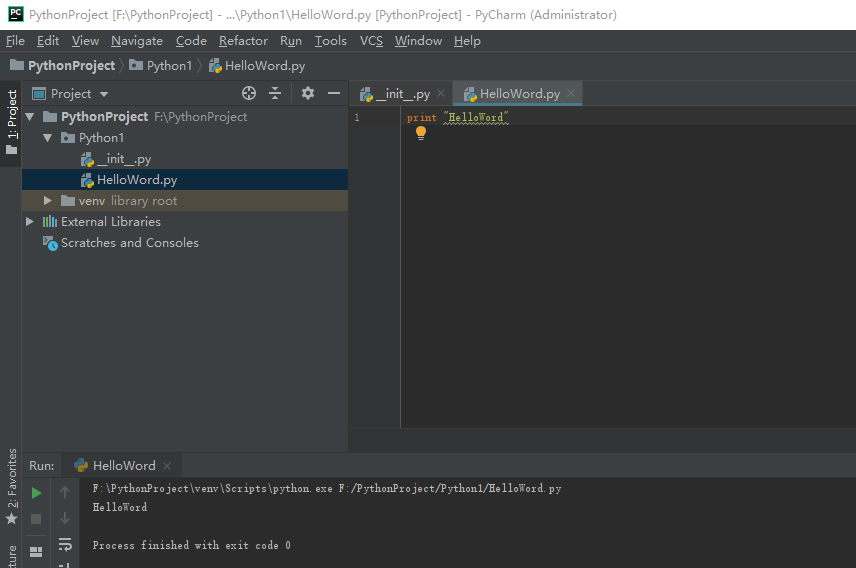Toggle the 1: Project tool window button
856x568 pixels.
(11, 122)
